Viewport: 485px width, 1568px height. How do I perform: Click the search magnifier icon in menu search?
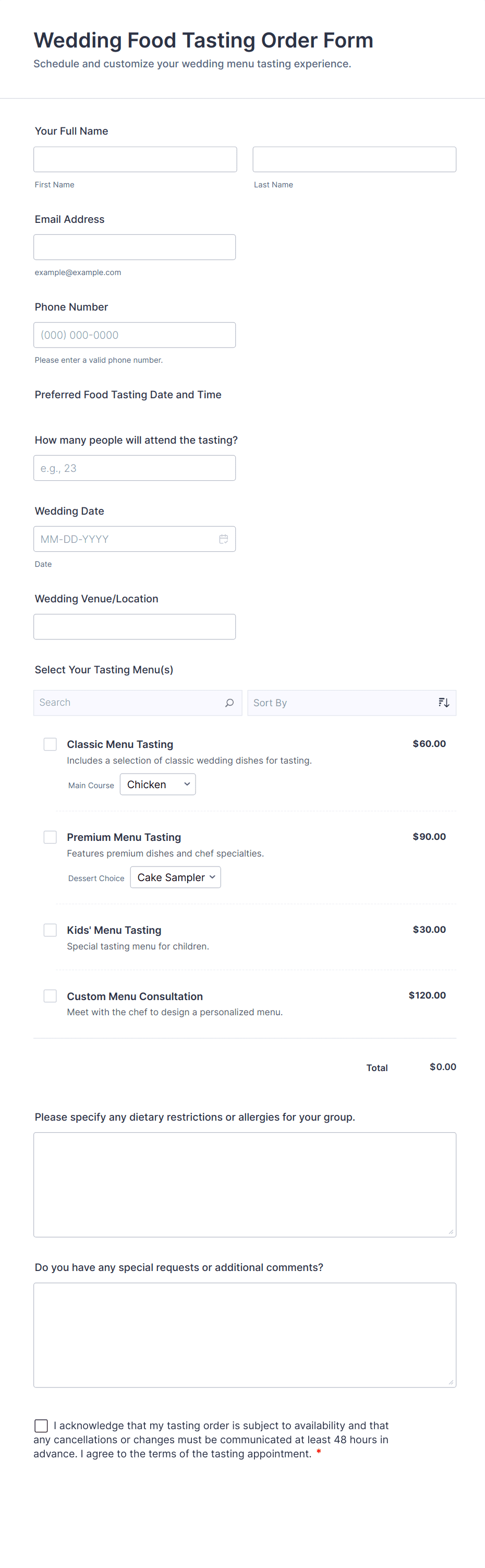tap(229, 703)
